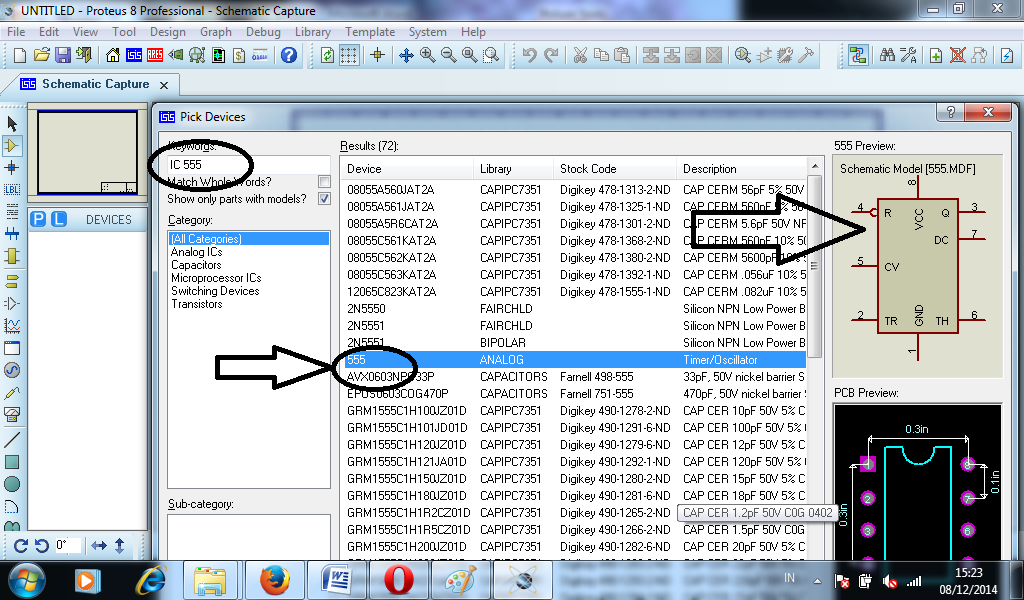
Task: Toggle the Match Whole Words checkbox
Action: (324, 182)
